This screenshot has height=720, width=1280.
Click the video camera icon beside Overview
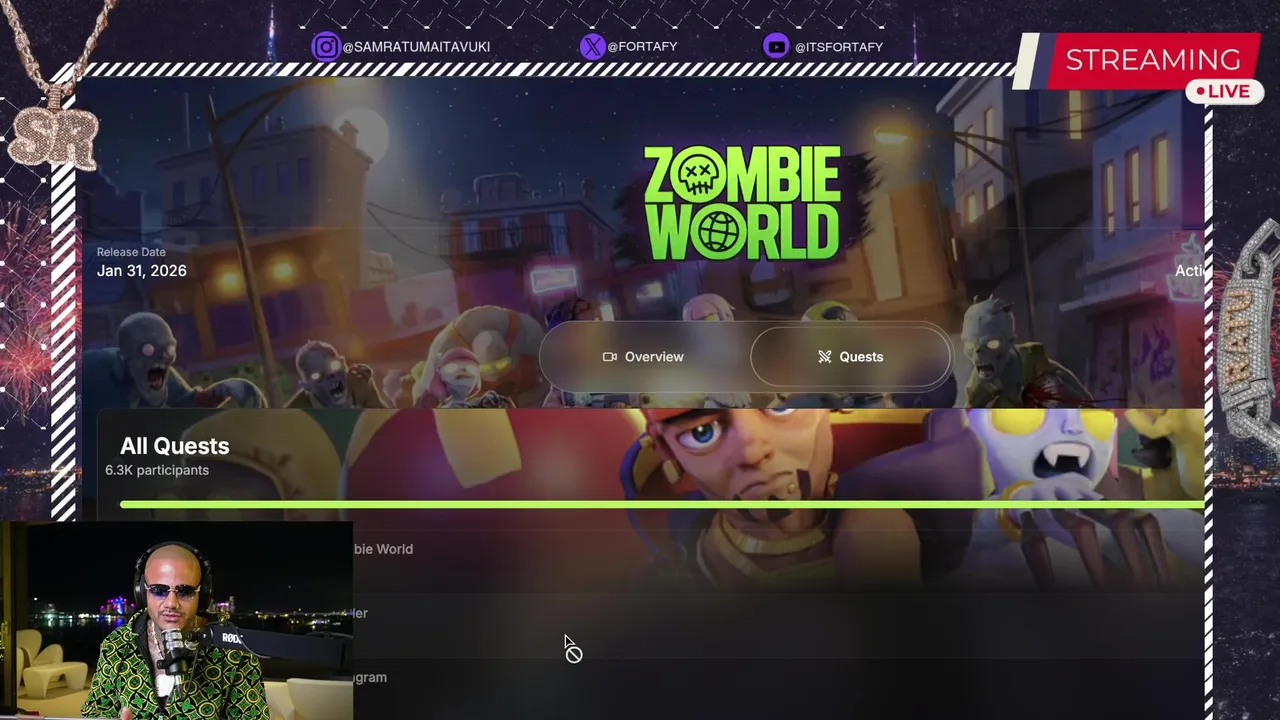pyautogui.click(x=610, y=357)
